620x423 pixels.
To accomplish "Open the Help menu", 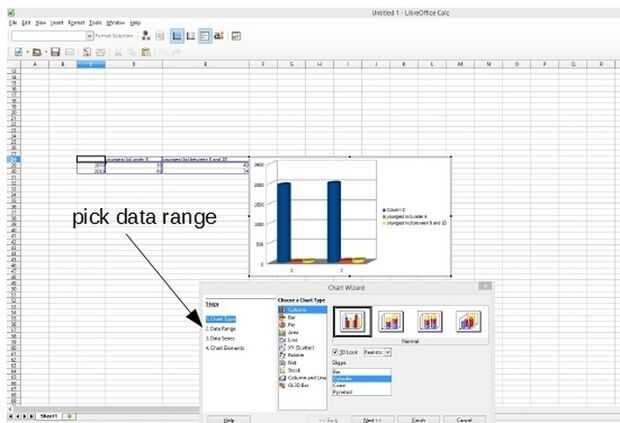I will 135,23.
